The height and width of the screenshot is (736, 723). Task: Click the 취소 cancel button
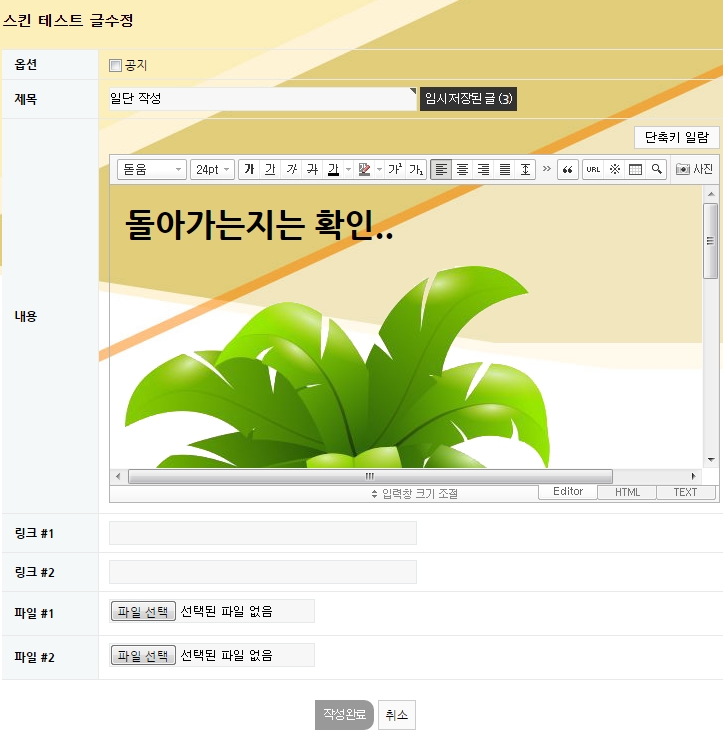(396, 715)
